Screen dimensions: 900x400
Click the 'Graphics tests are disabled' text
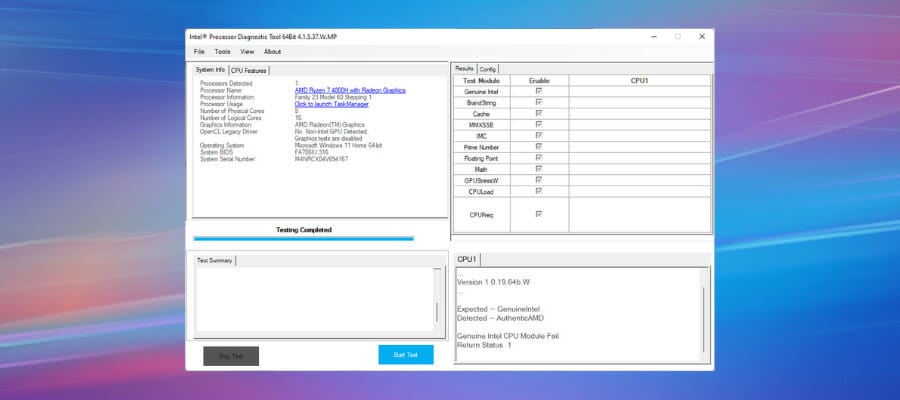328,138
